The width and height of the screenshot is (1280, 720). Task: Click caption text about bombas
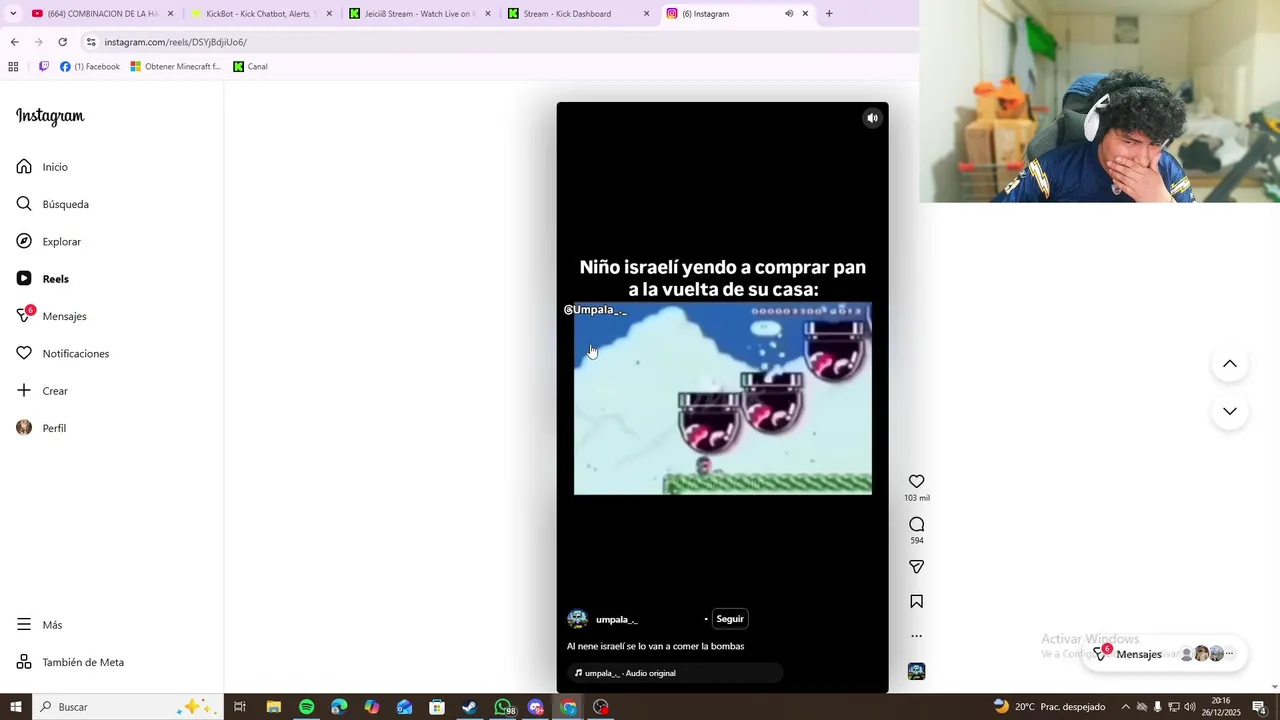point(656,646)
